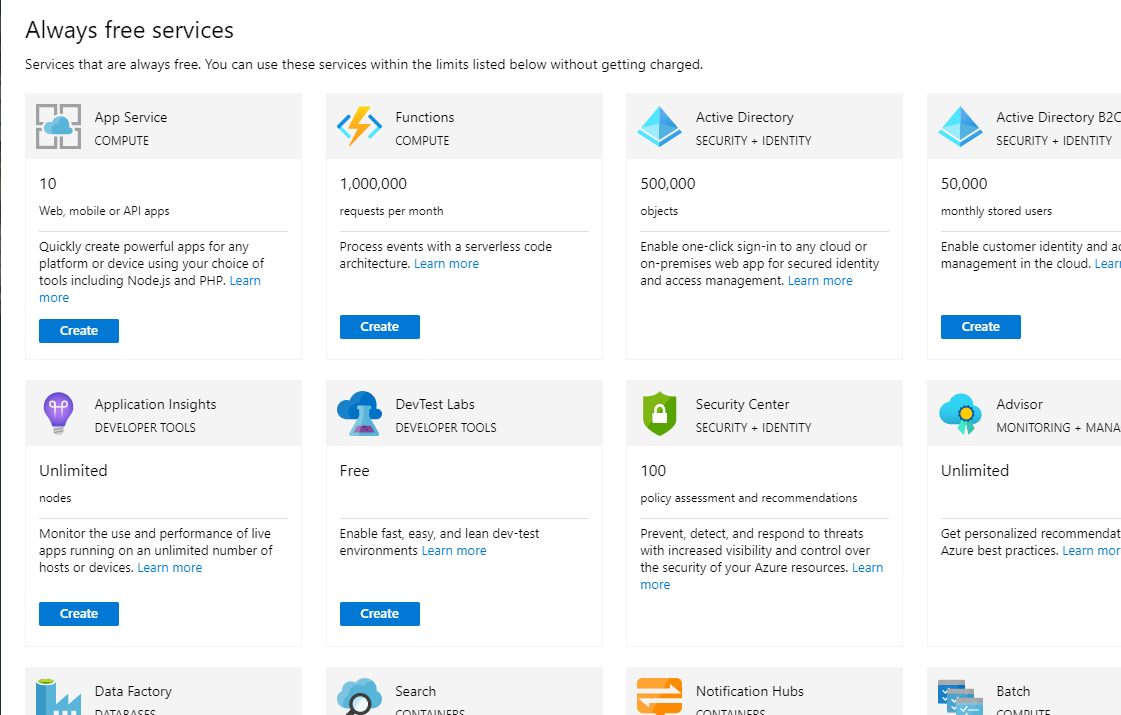Click the Active Directory pyramid icon
The width and height of the screenshot is (1121, 715).
(659, 127)
